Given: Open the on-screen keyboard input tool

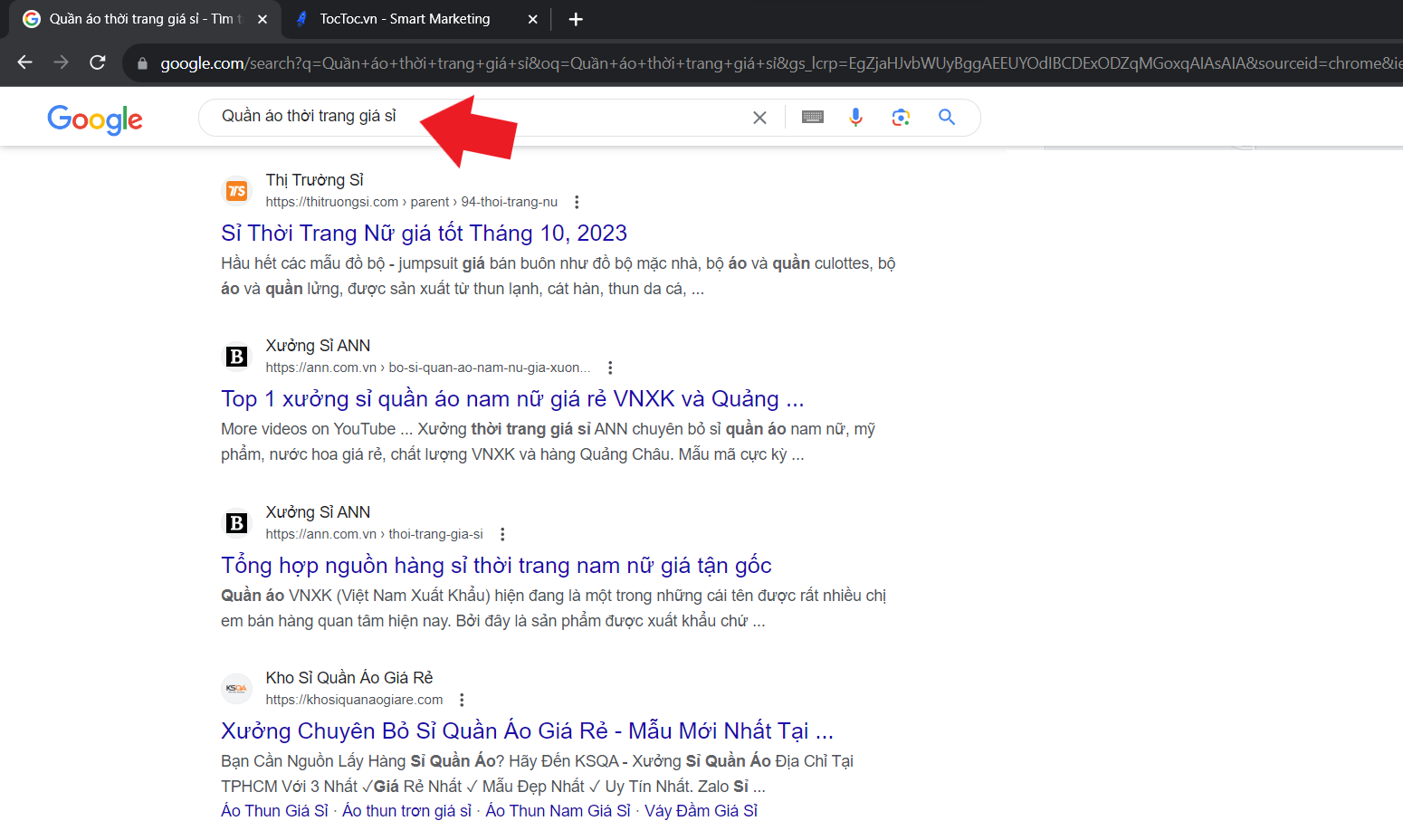Looking at the screenshot, I should point(812,117).
